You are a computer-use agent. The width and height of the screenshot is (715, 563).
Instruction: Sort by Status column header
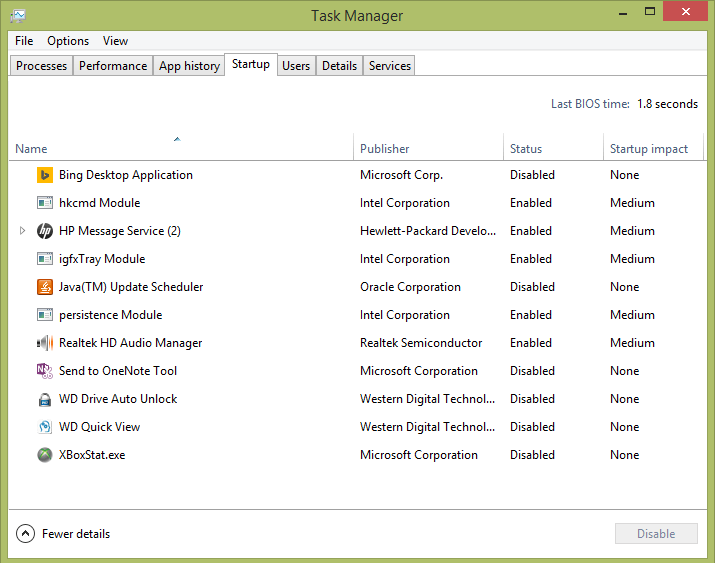tap(526, 149)
